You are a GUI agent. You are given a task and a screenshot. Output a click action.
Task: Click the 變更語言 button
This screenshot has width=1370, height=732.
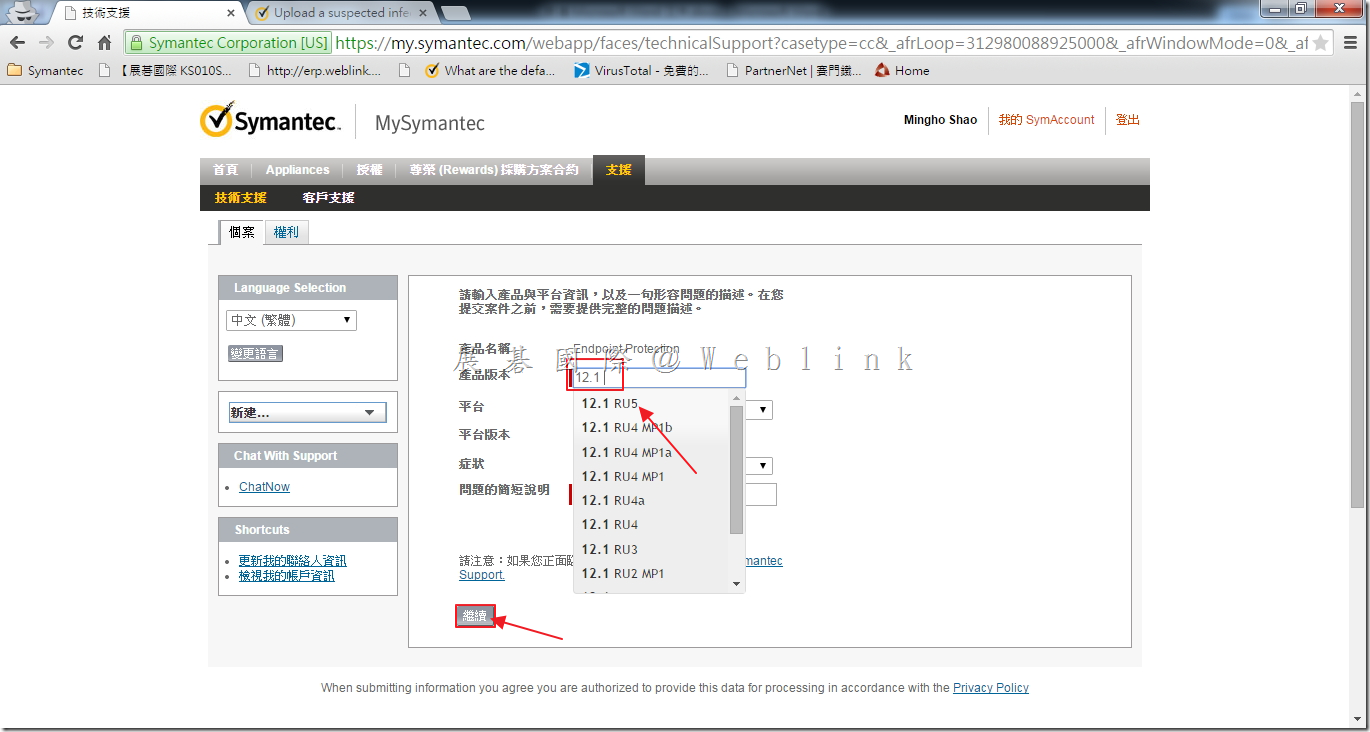[x=255, y=354]
